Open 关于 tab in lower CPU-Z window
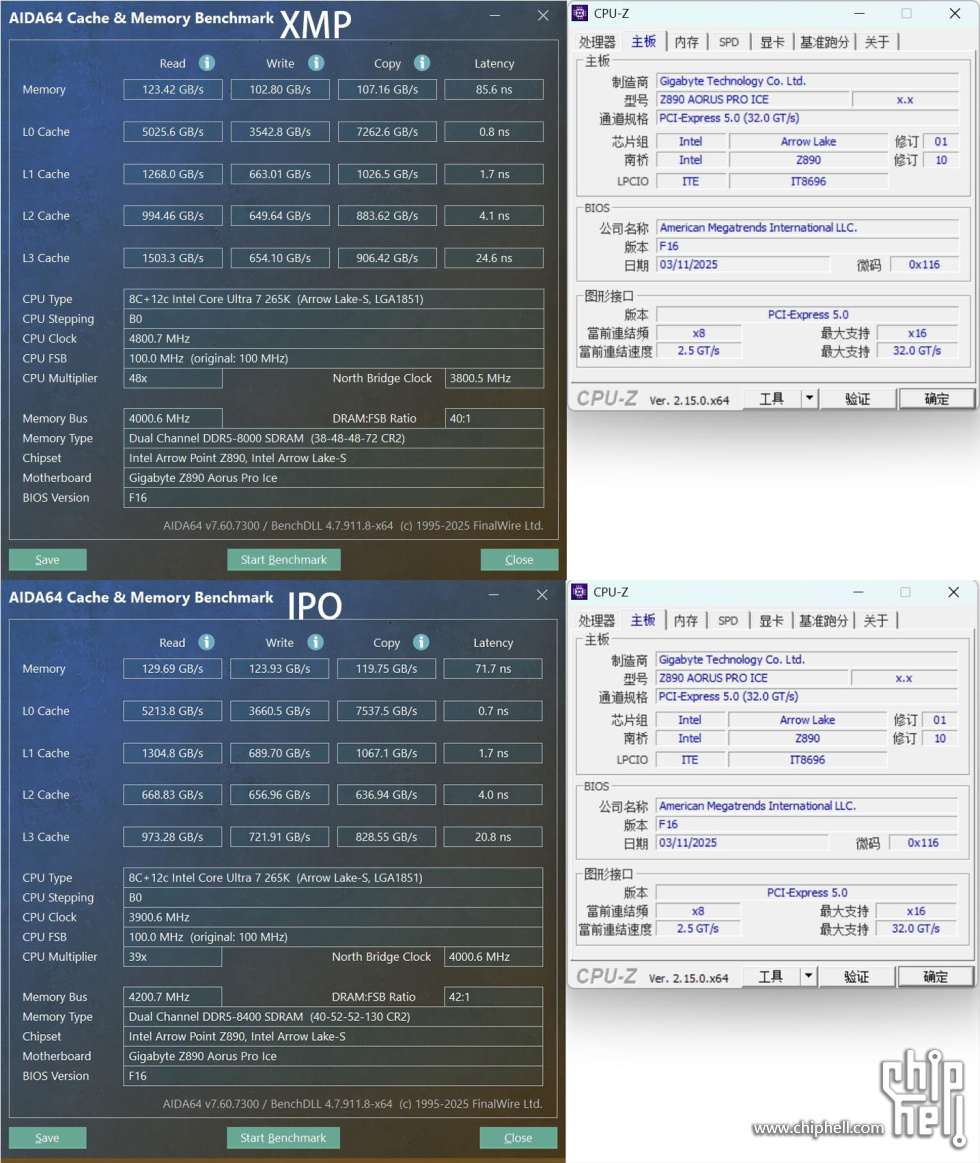Image resolution: width=980 pixels, height=1163 pixels. click(876, 621)
